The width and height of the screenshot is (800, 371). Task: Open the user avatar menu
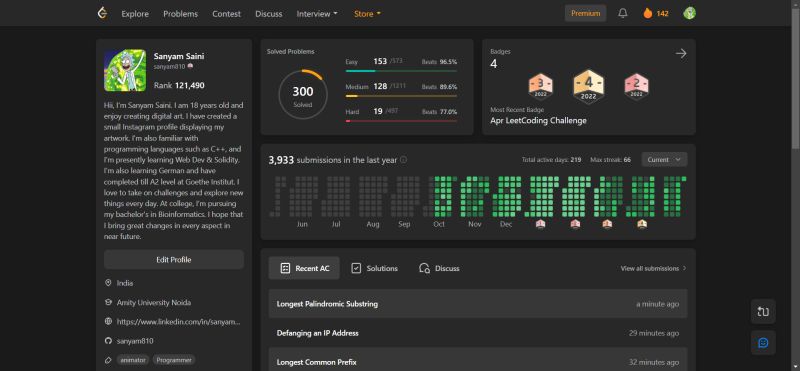[689, 14]
